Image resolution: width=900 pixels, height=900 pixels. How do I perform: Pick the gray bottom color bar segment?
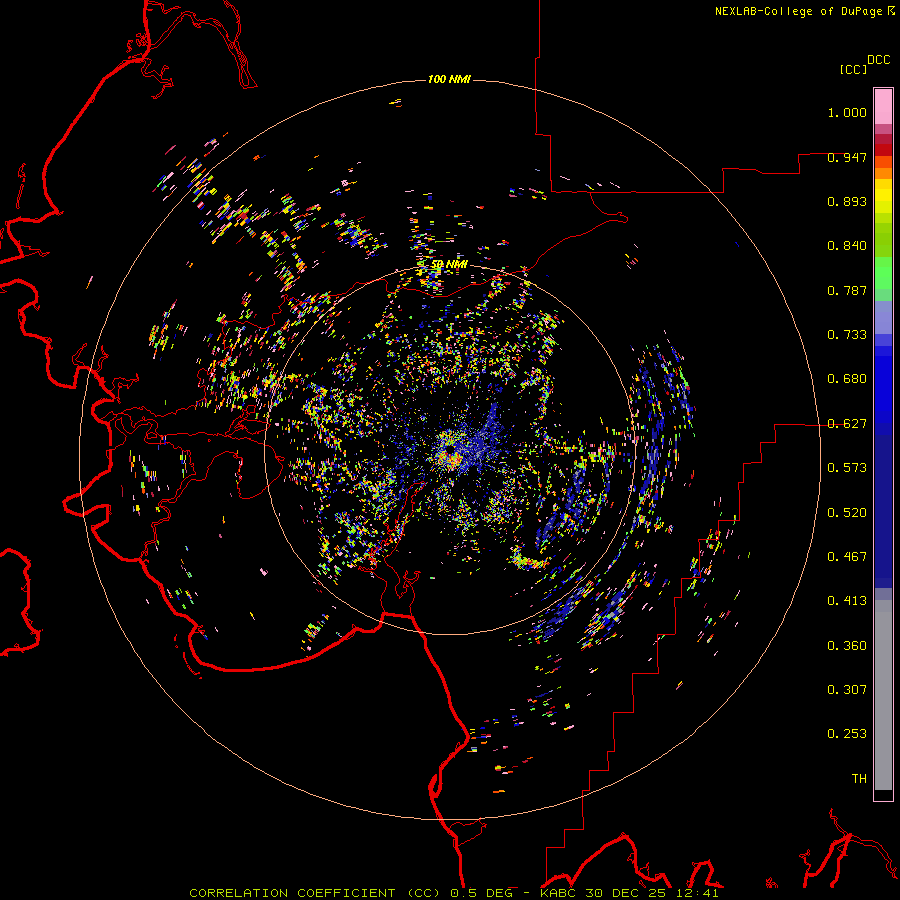pos(883,695)
